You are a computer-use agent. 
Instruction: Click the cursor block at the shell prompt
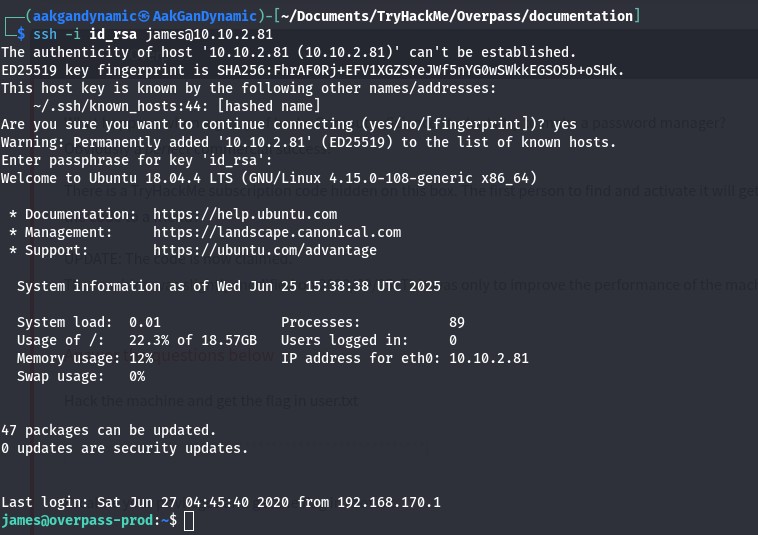coord(189,521)
